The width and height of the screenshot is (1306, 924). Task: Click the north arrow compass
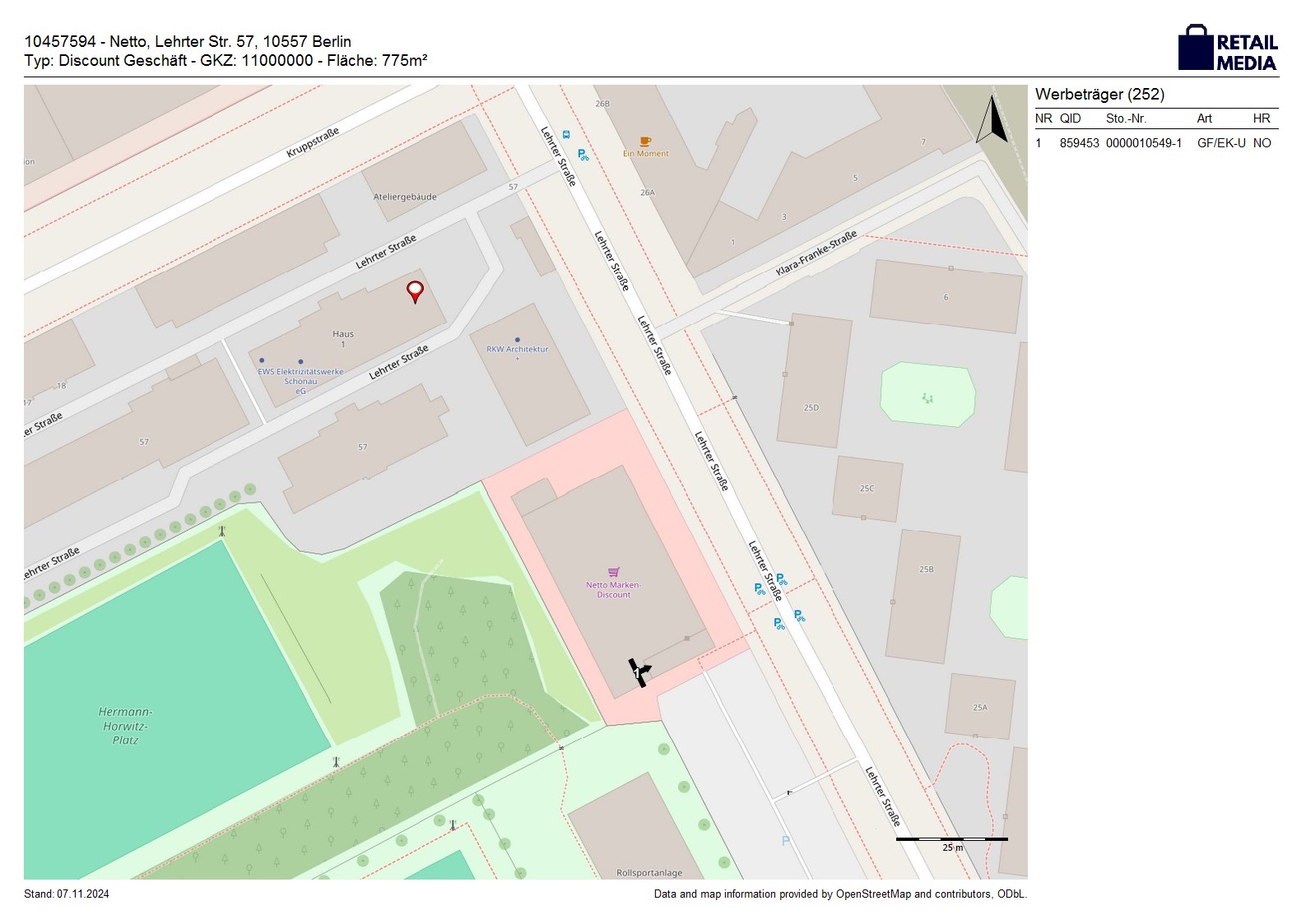pos(992,120)
